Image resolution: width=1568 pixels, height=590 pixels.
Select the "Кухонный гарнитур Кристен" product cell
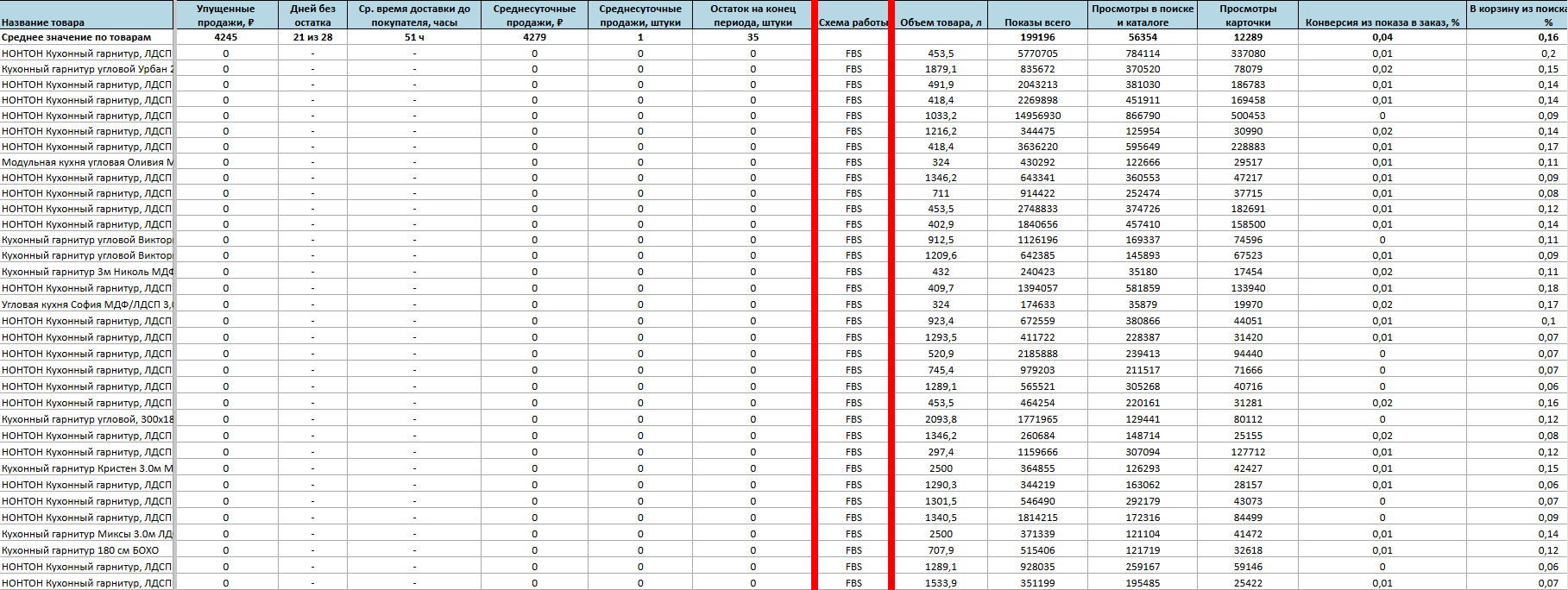coord(86,468)
